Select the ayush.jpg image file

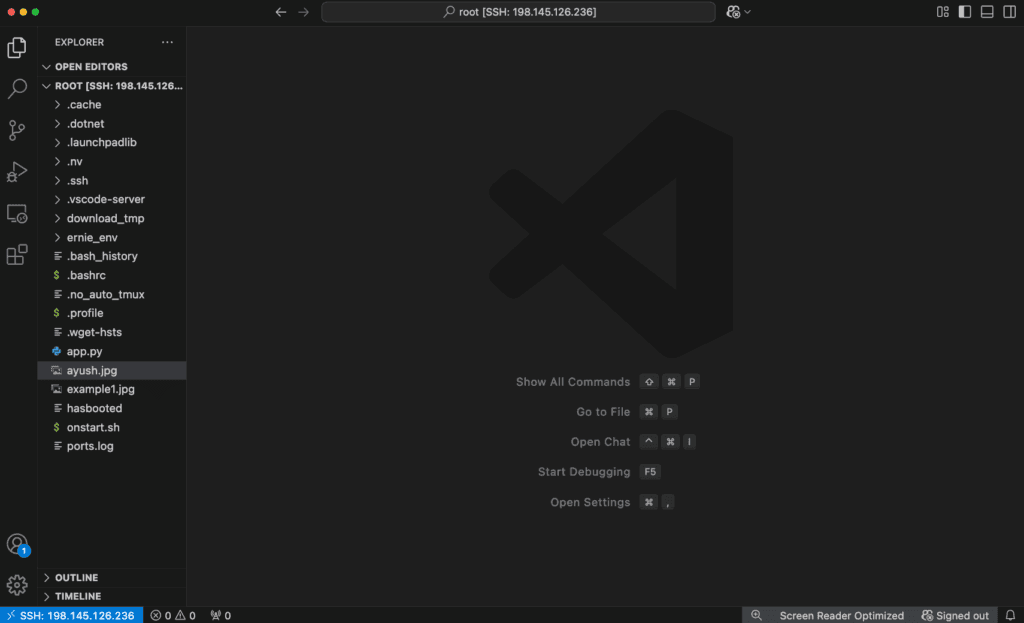click(112, 370)
